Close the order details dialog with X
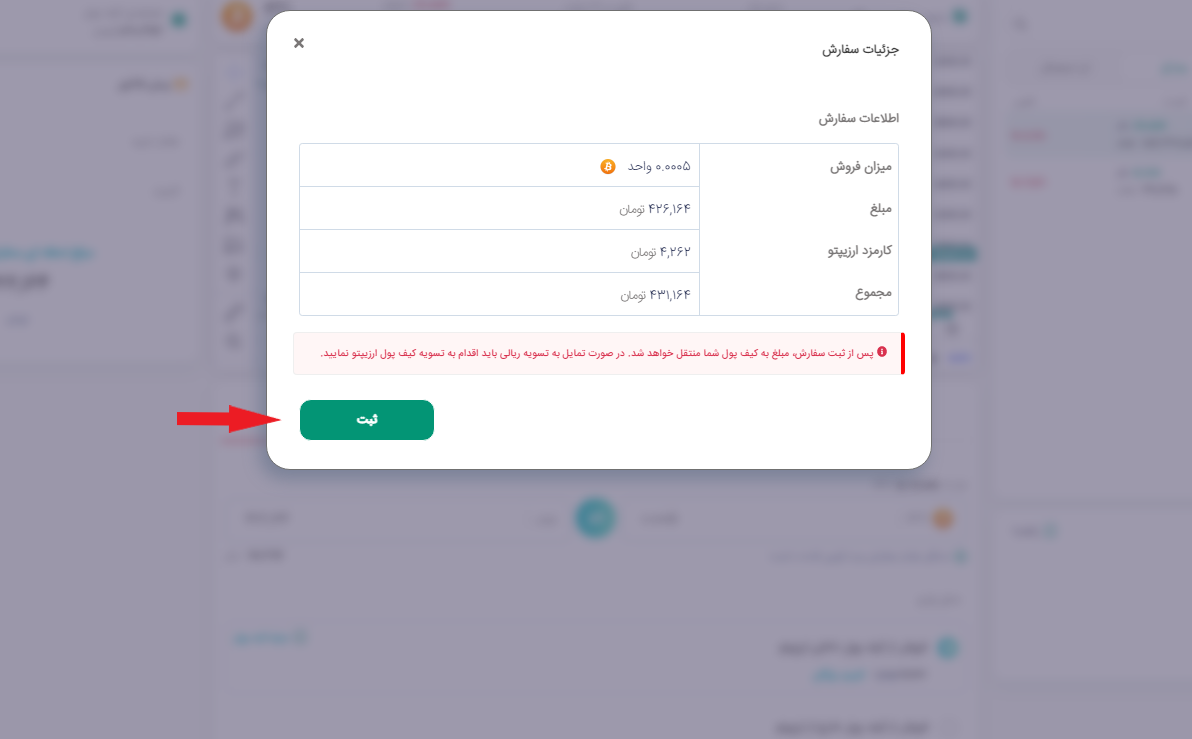Image resolution: width=1192 pixels, height=739 pixels. 299,43
